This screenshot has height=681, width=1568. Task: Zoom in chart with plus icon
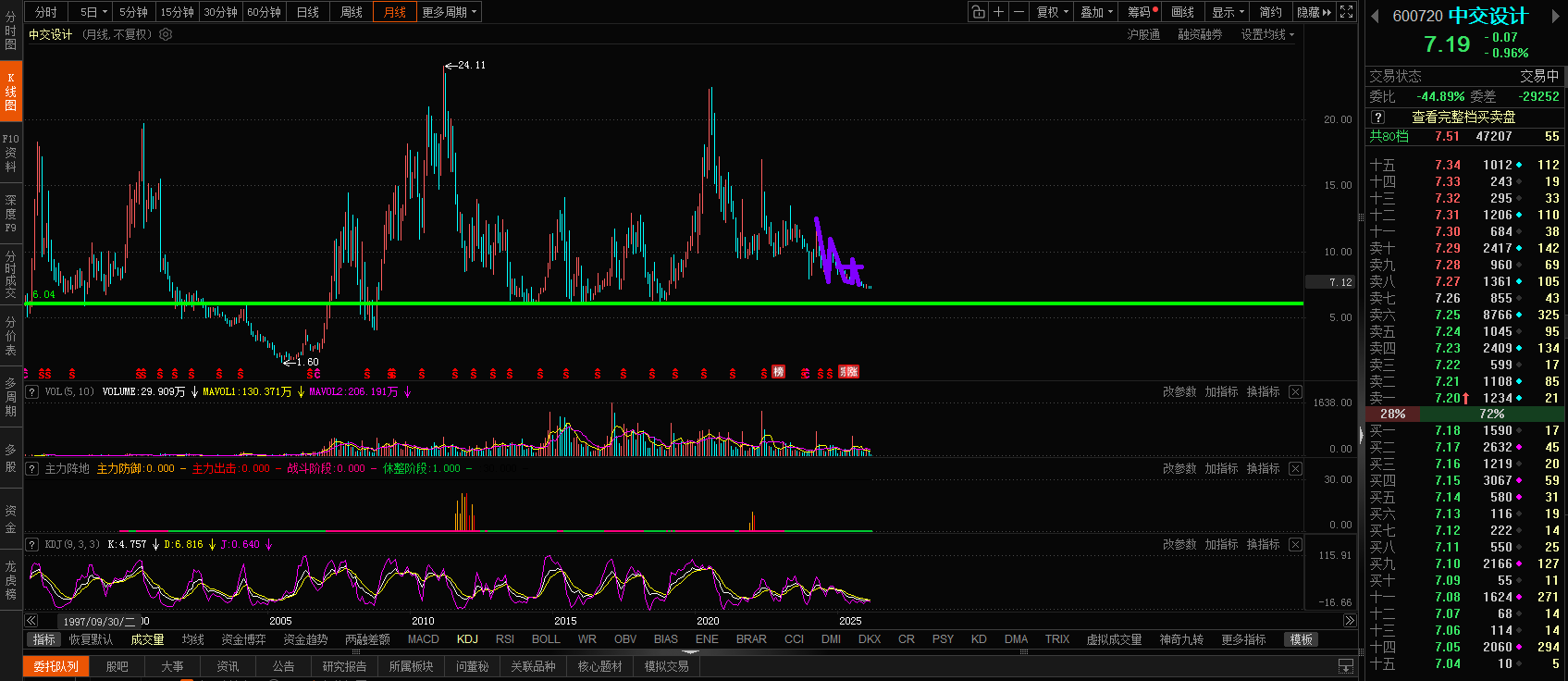click(x=998, y=12)
